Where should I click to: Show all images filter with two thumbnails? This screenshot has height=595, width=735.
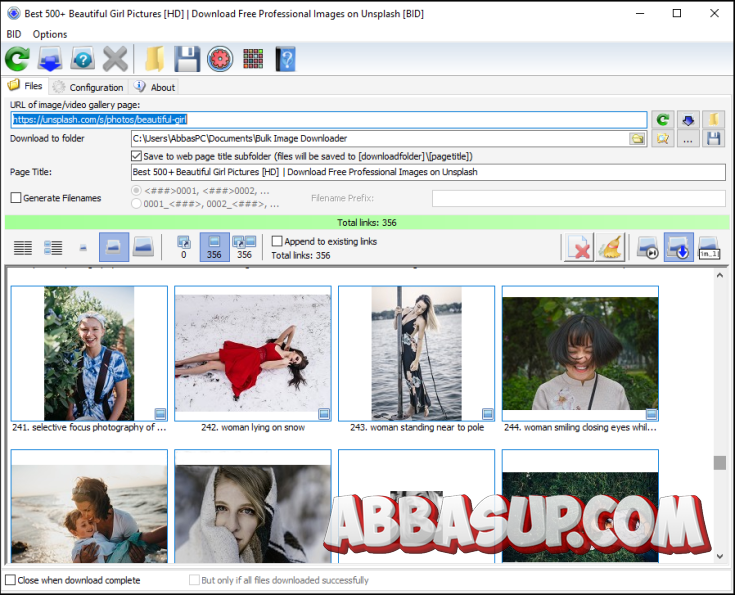coord(244,247)
